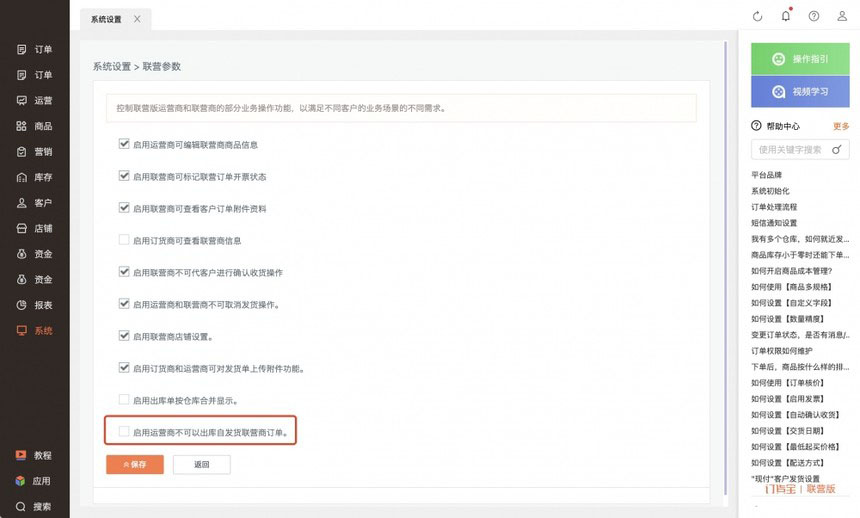Image resolution: width=860 pixels, height=518 pixels.
Task: Click the blue 视频学习 button
Action: pyautogui.click(x=800, y=92)
